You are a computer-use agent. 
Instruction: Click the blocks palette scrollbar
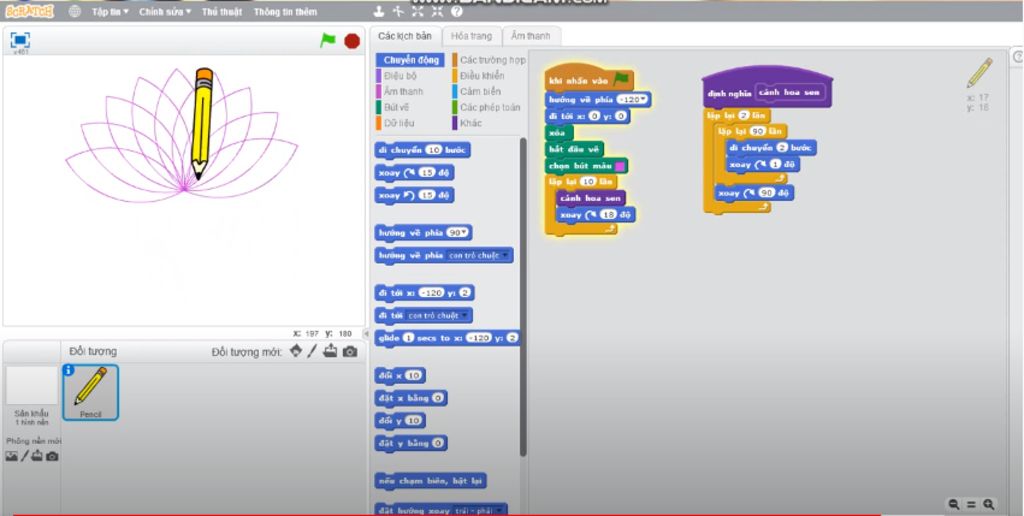[522, 296]
